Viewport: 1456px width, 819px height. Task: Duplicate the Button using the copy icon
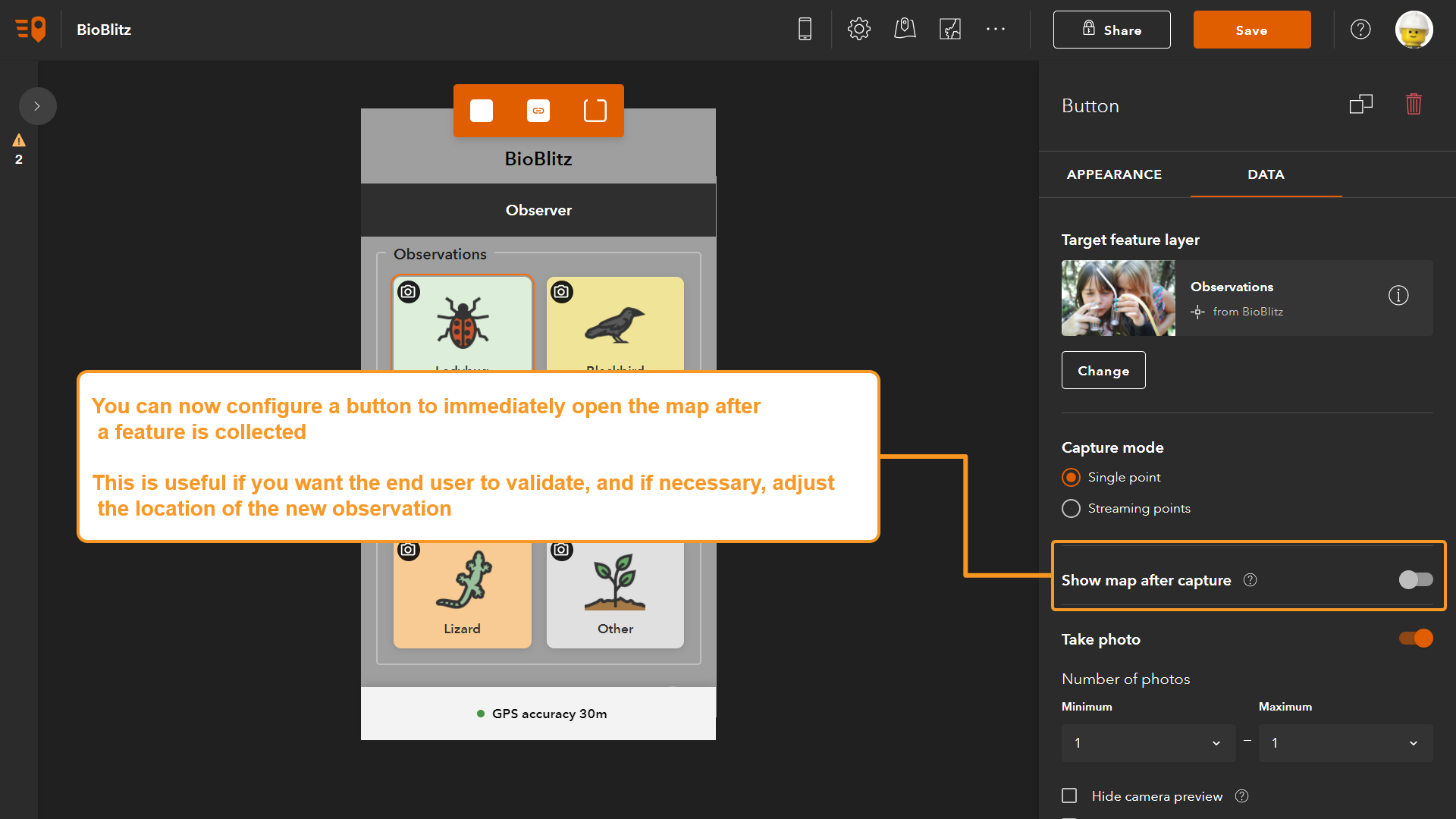tap(1360, 104)
